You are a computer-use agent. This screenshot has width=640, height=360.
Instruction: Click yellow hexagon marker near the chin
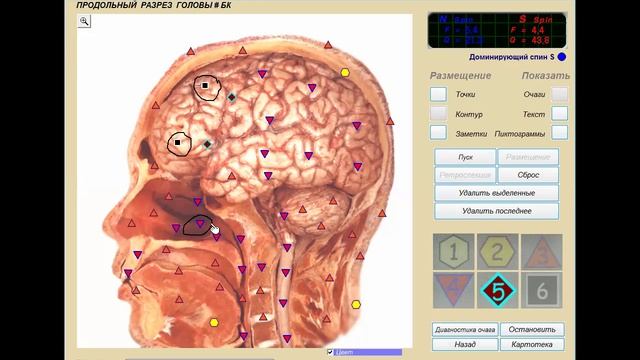coord(214,323)
